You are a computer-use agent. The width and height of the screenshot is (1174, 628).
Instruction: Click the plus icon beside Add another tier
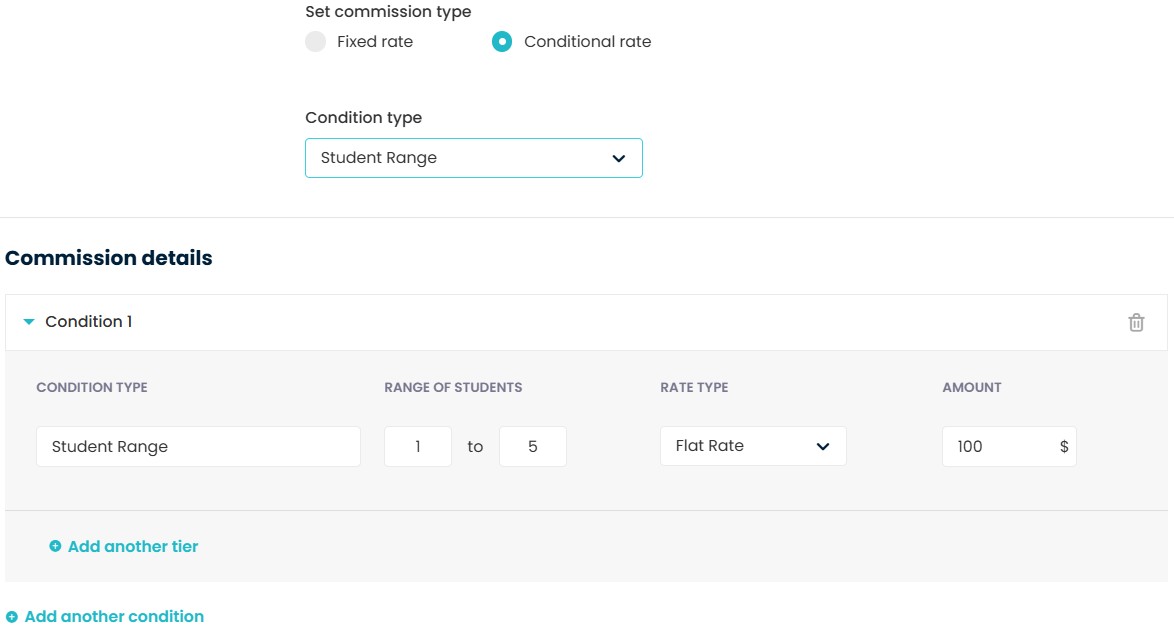55,546
